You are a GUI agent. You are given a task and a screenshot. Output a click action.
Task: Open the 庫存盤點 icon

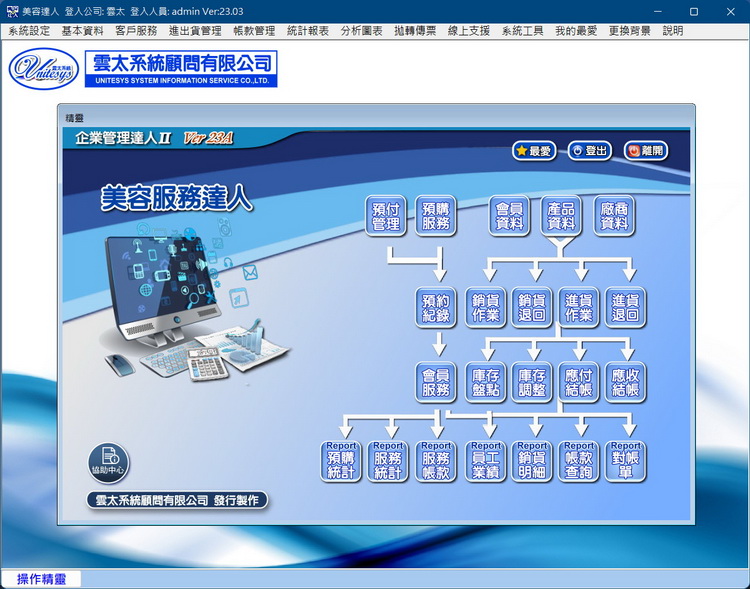click(x=485, y=382)
